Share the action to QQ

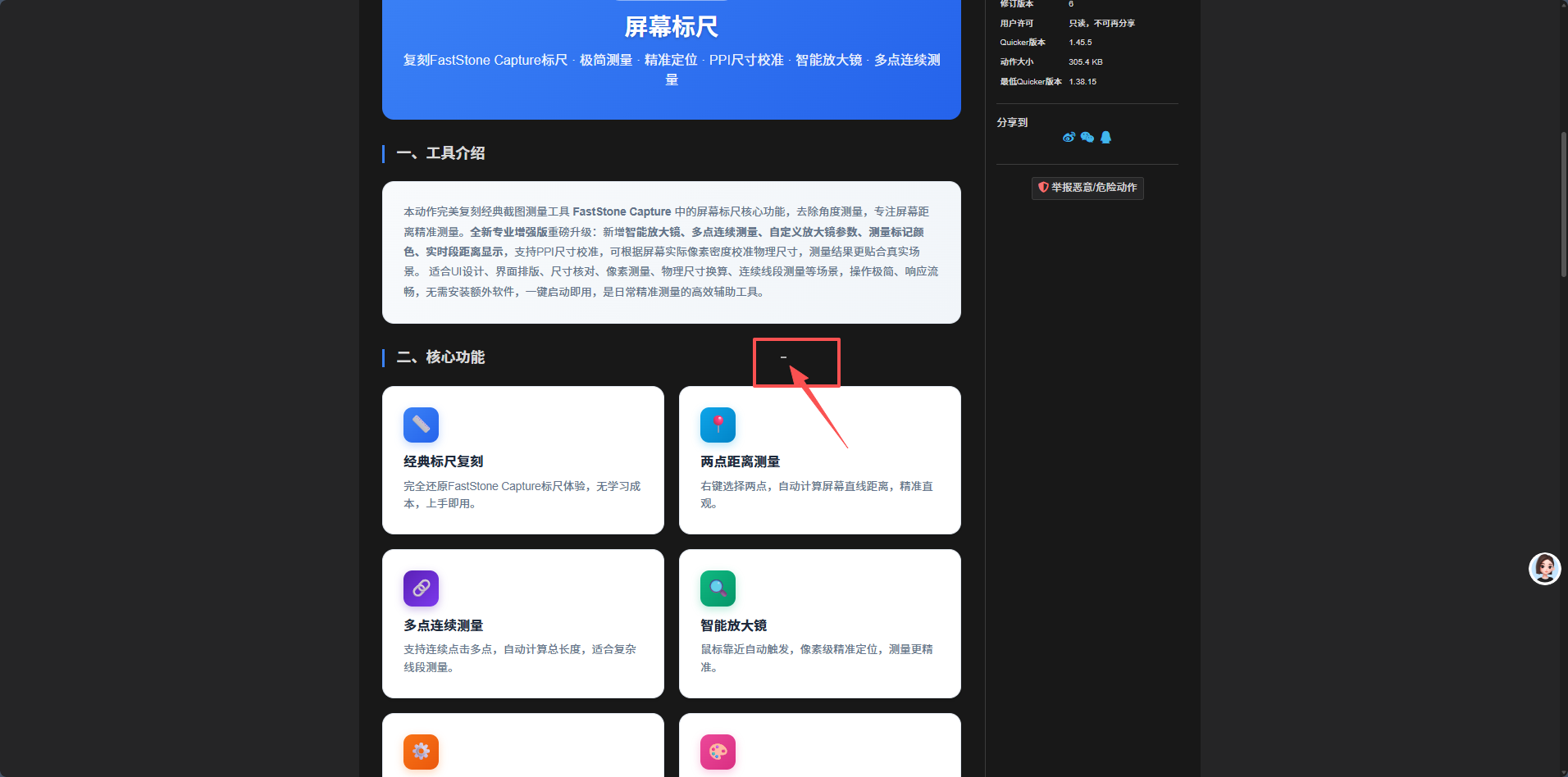tap(1105, 138)
